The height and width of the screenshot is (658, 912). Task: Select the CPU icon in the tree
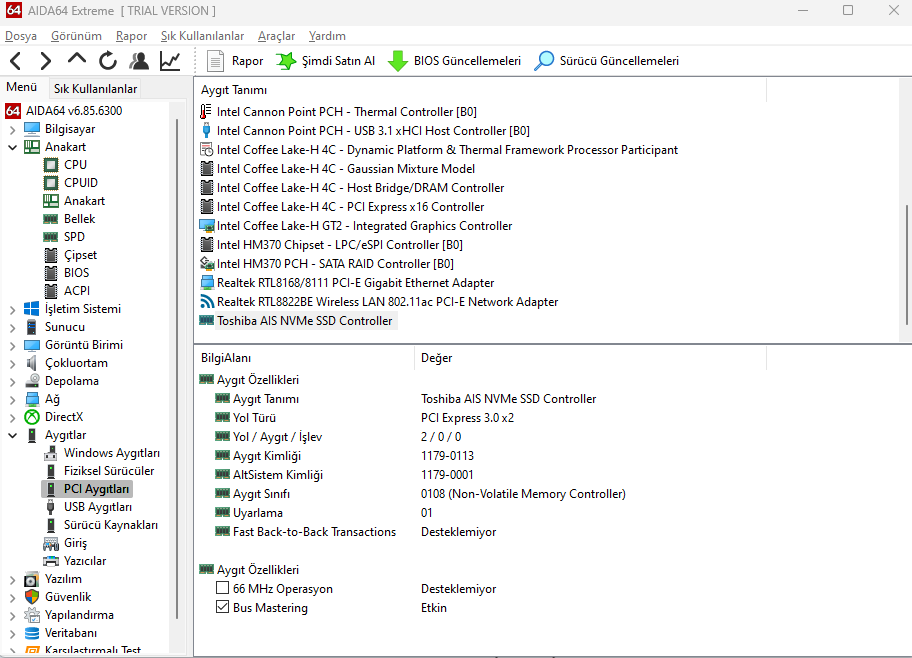point(51,165)
